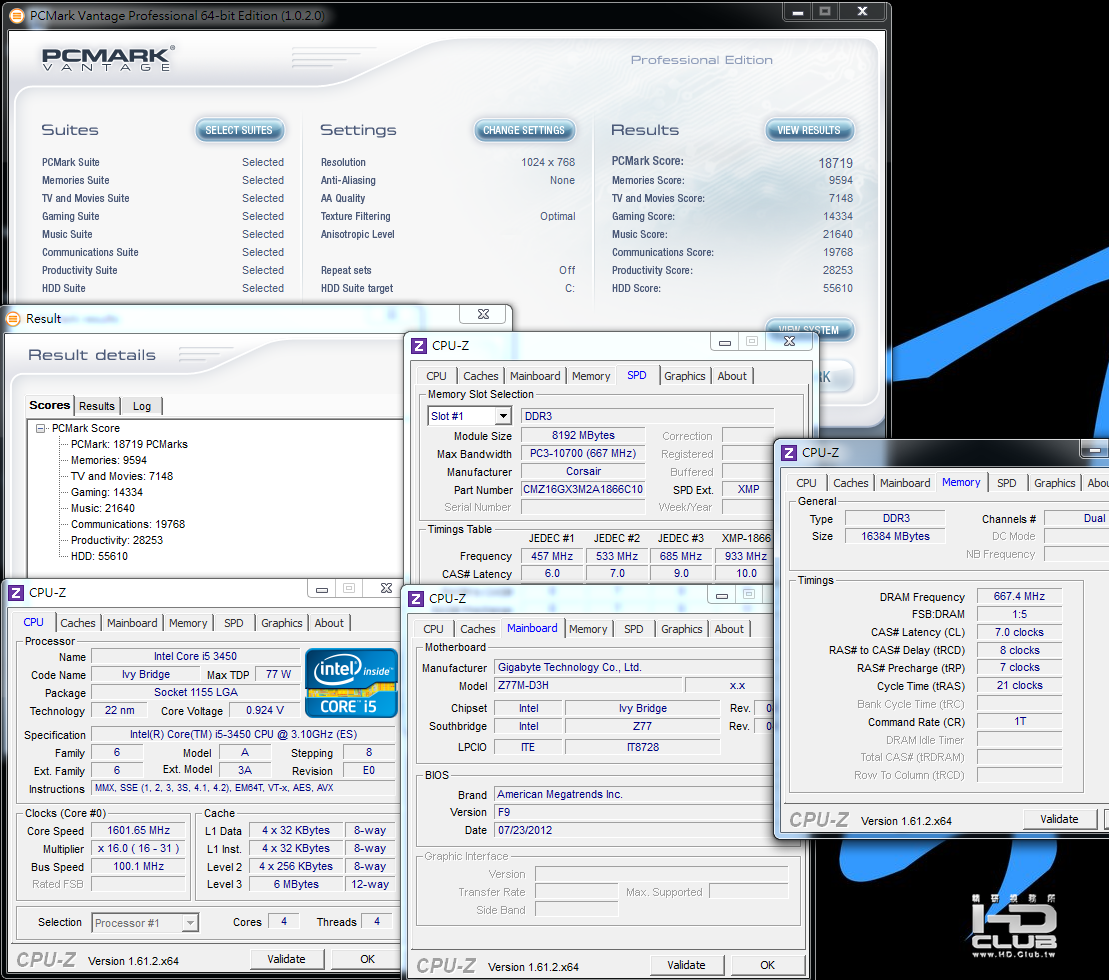
Task: Click the Part Number field CMZ16GX3M2A1866C10
Action: pos(583,489)
